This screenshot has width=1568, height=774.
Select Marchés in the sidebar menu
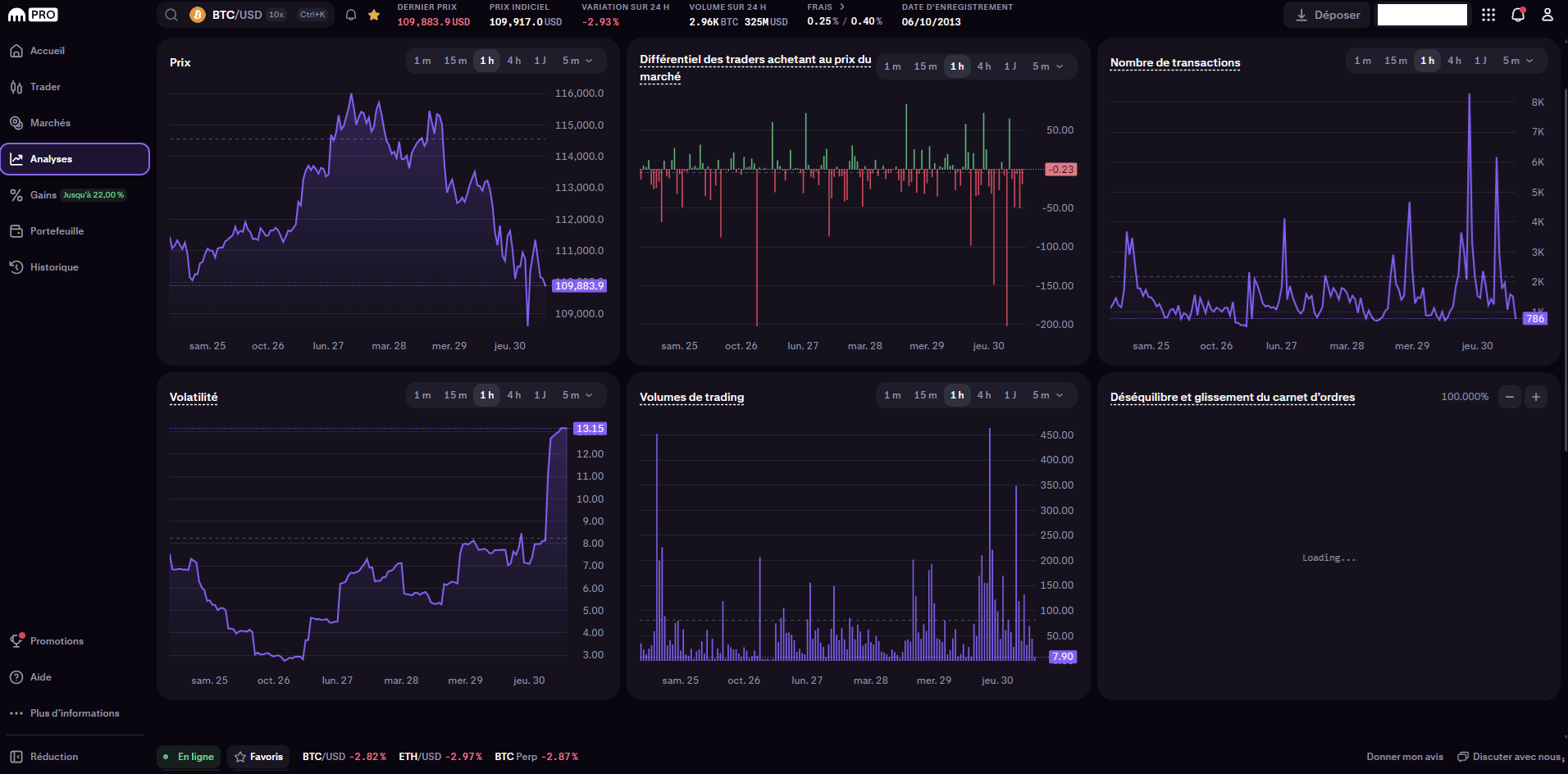point(49,122)
